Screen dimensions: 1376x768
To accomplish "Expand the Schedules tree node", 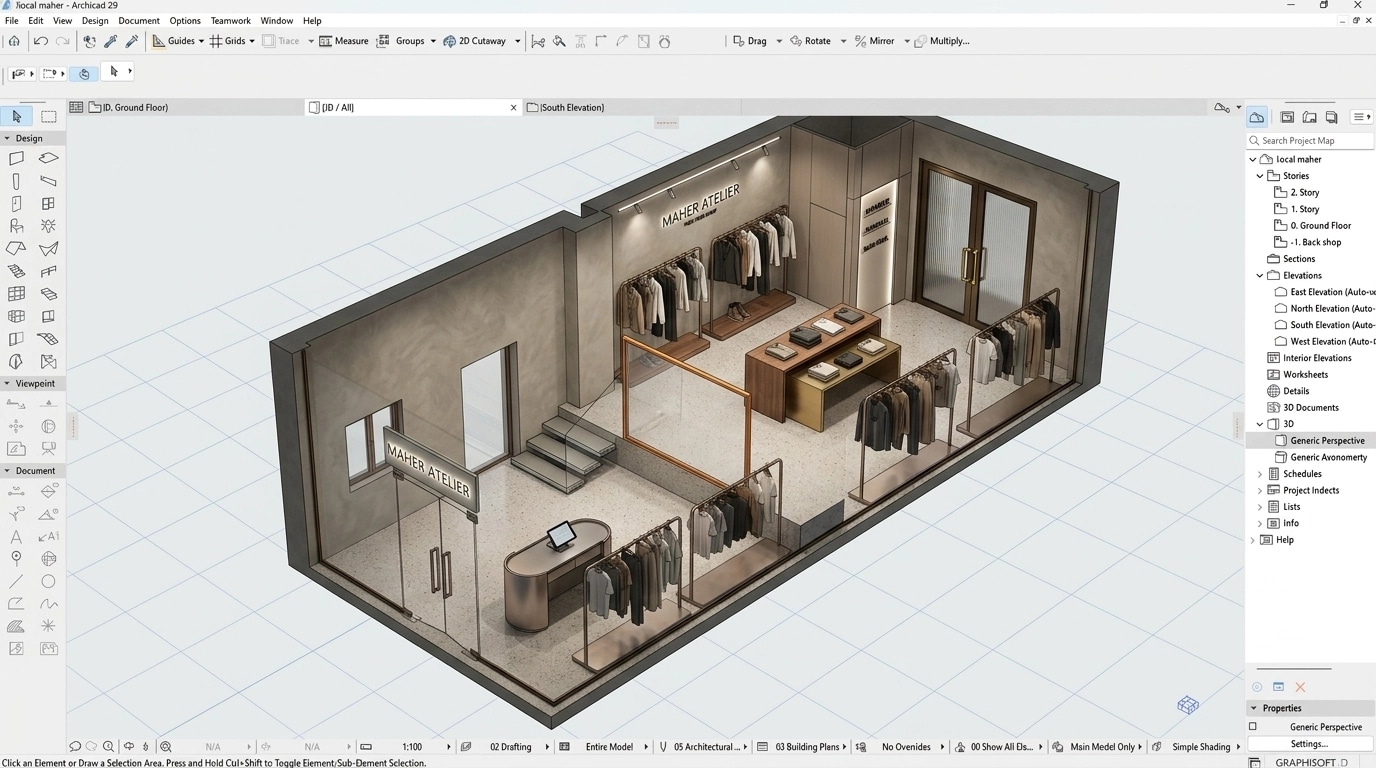I will tap(1260, 474).
